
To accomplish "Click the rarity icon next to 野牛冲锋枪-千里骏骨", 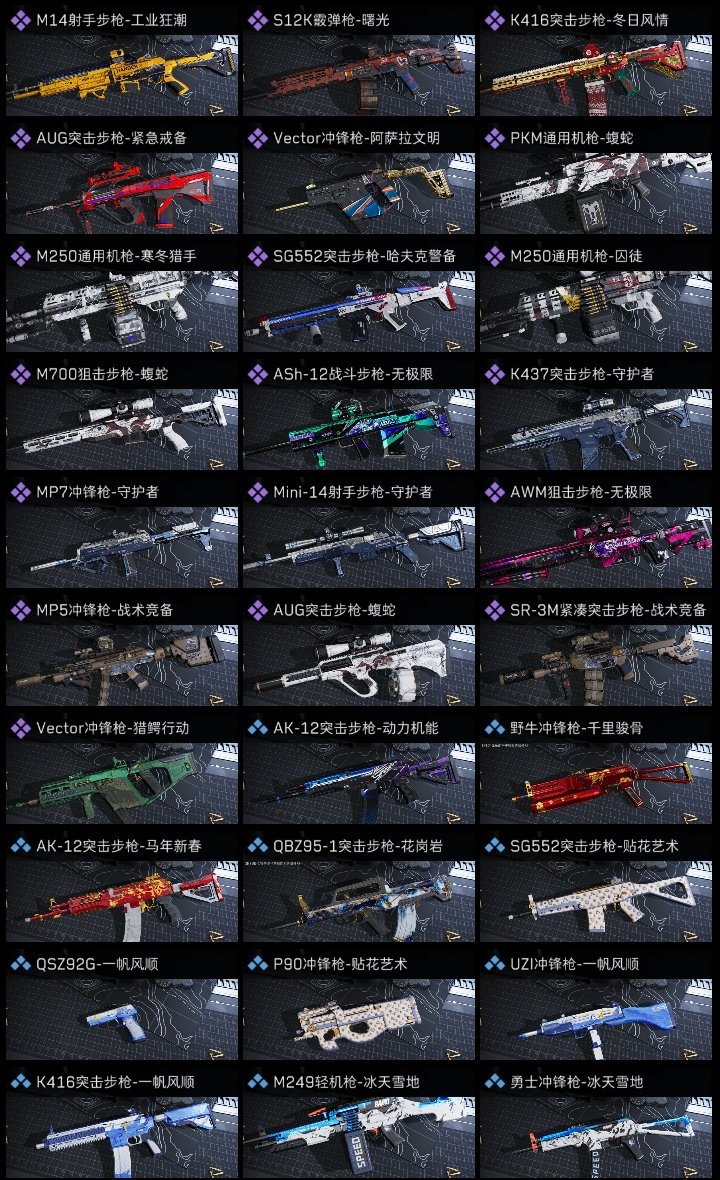I will point(494,728).
